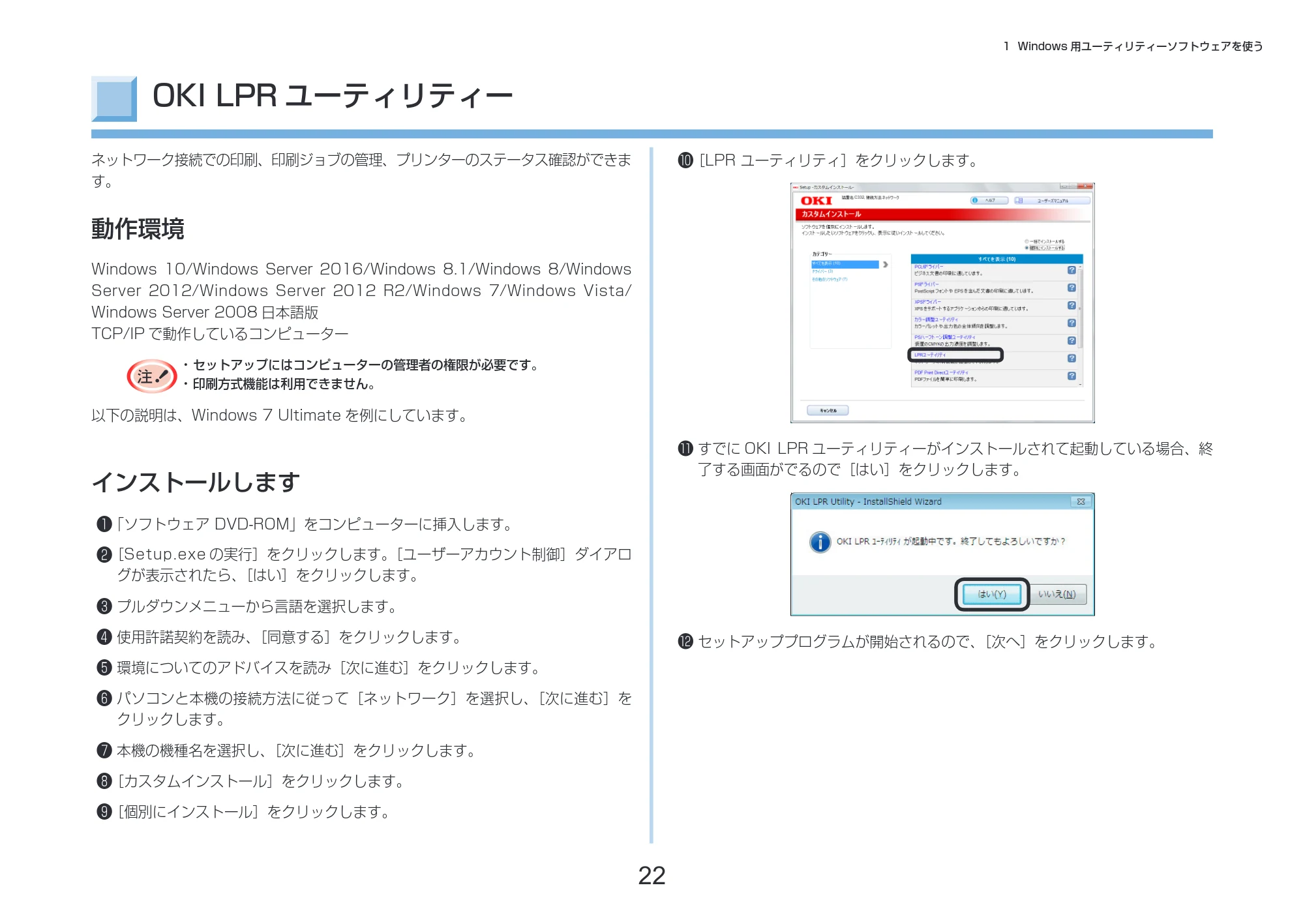Click PDF Print Directユーティリティ link
The width and height of the screenshot is (1305, 924).
(941, 372)
